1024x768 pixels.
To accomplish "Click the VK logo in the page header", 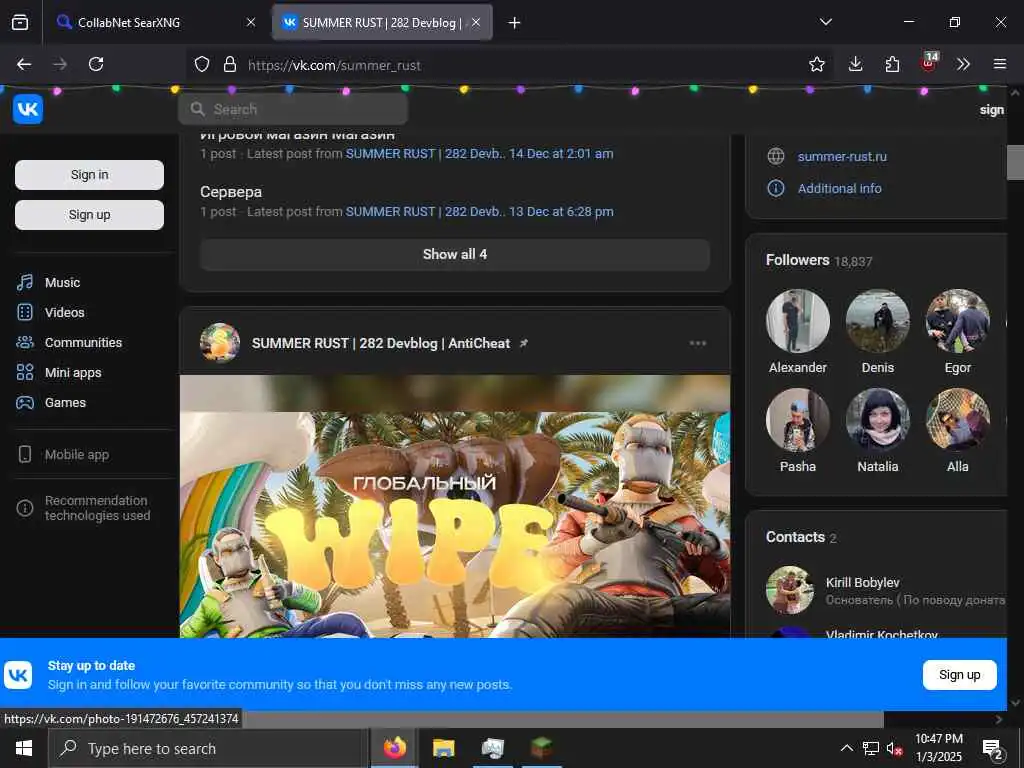I will (28, 109).
